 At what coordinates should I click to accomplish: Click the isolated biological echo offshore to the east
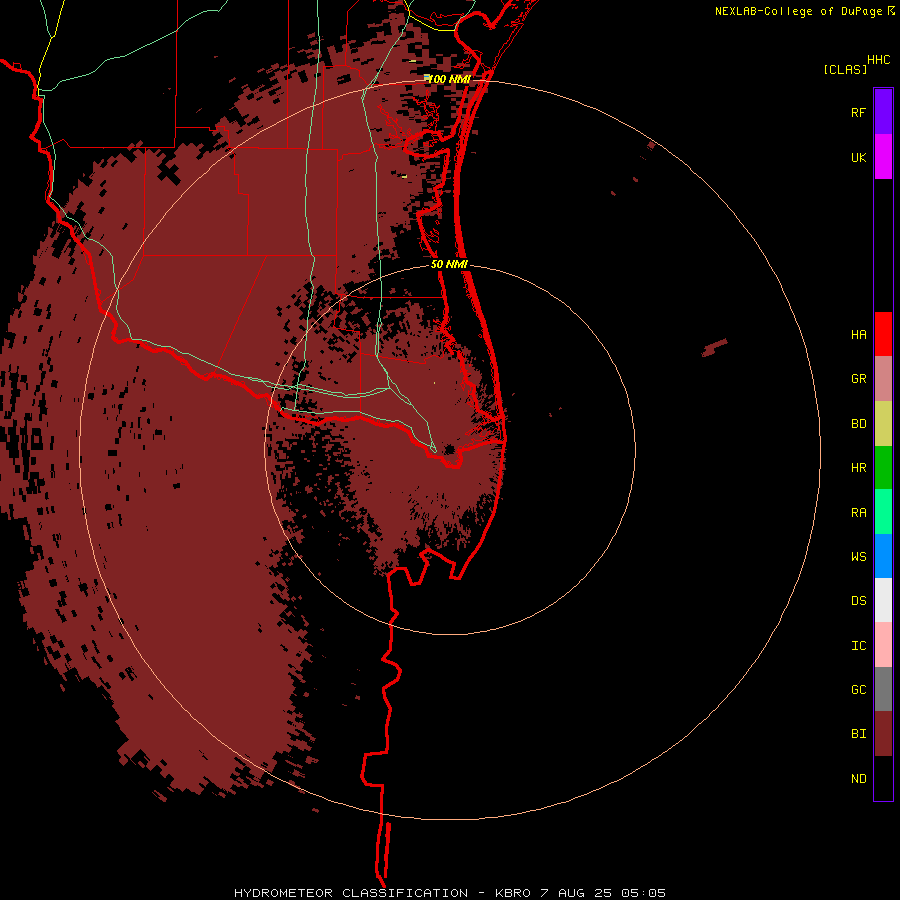point(715,347)
